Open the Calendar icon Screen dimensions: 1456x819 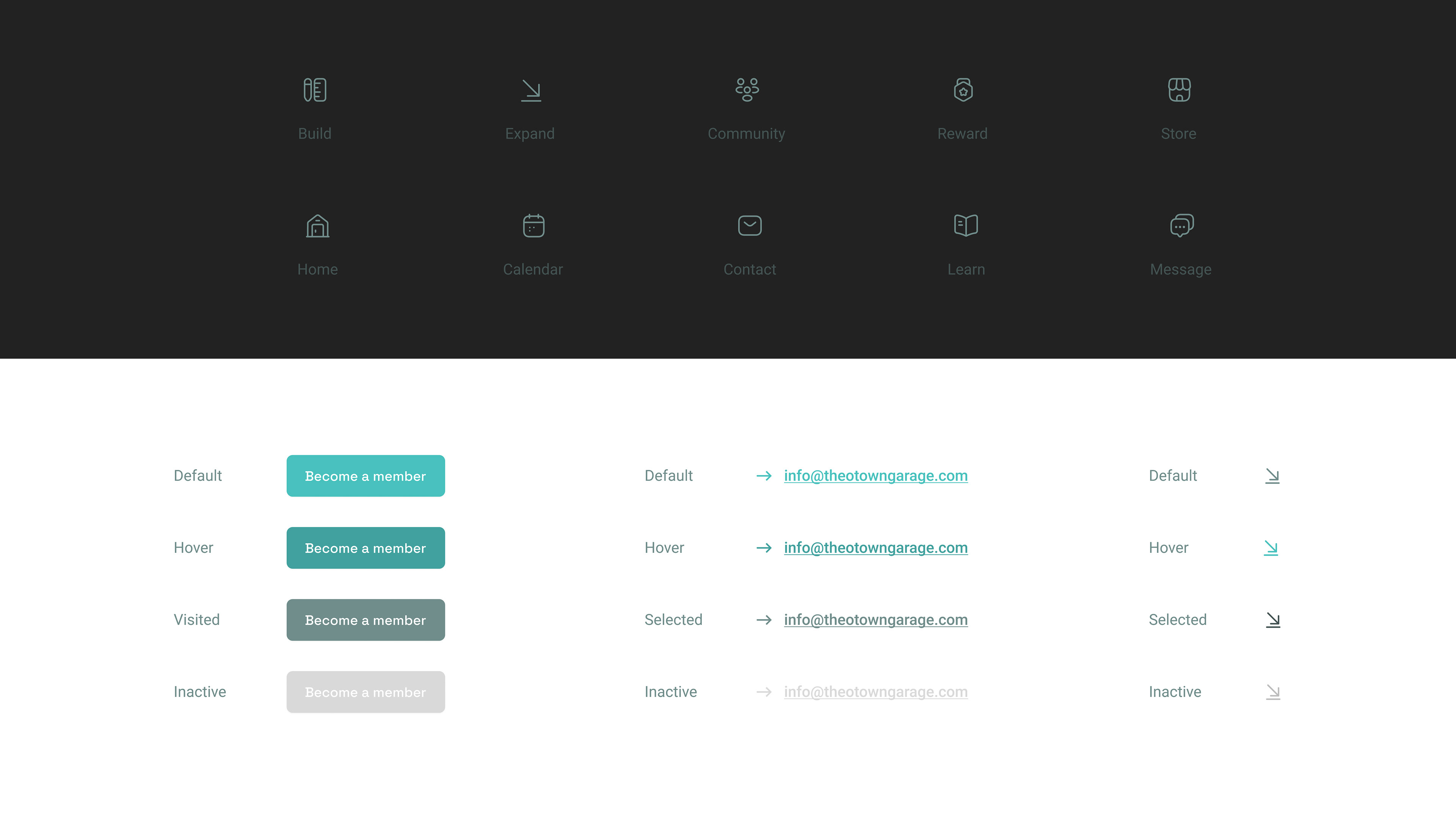tap(533, 226)
